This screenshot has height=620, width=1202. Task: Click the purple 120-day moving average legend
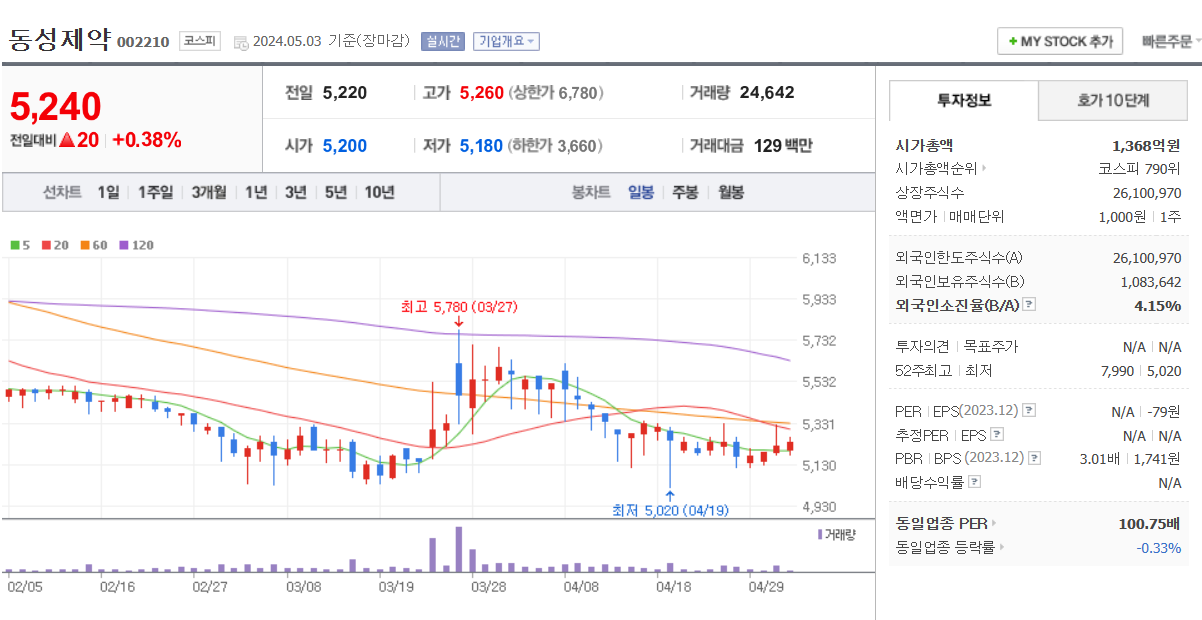pos(136,244)
